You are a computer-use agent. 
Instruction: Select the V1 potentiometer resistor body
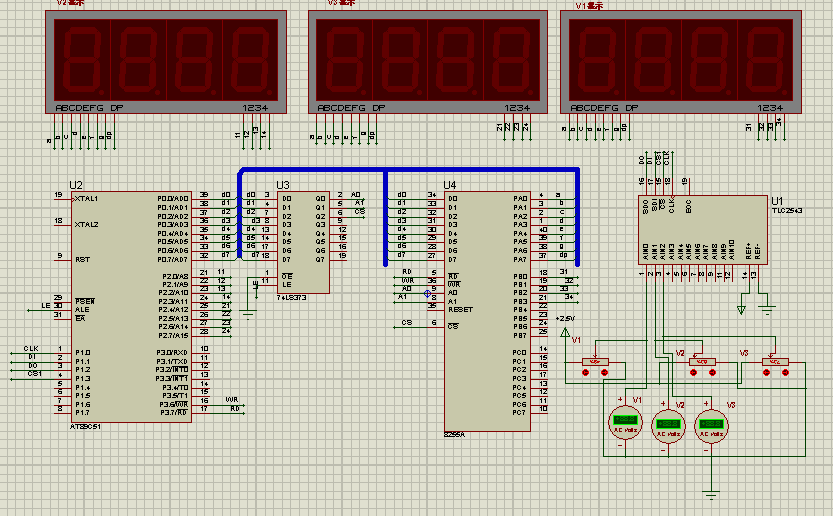(x=595, y=362)
